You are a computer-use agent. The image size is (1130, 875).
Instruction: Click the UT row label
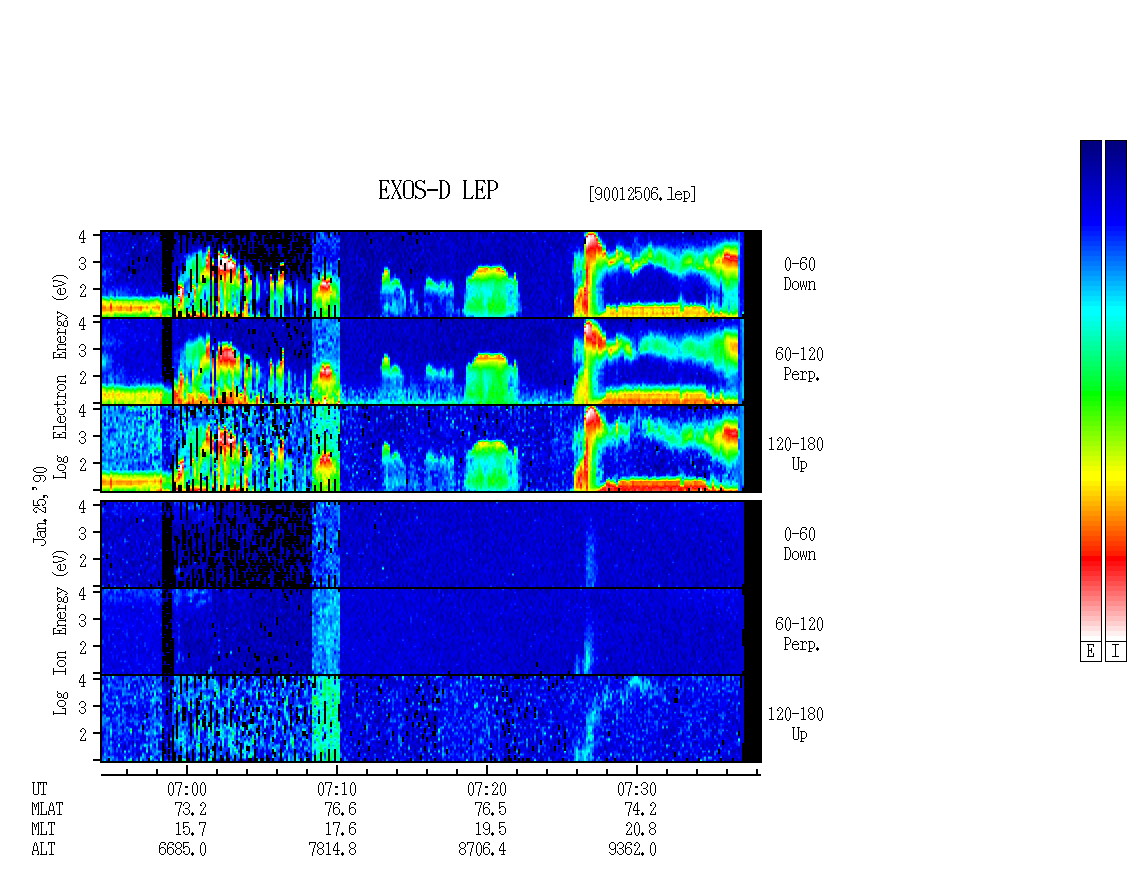coord(39,789)
